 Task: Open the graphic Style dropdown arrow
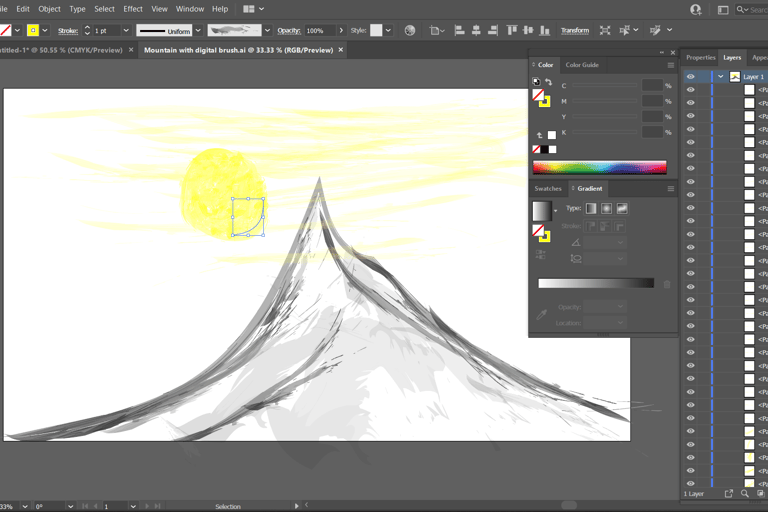(388, 30)
